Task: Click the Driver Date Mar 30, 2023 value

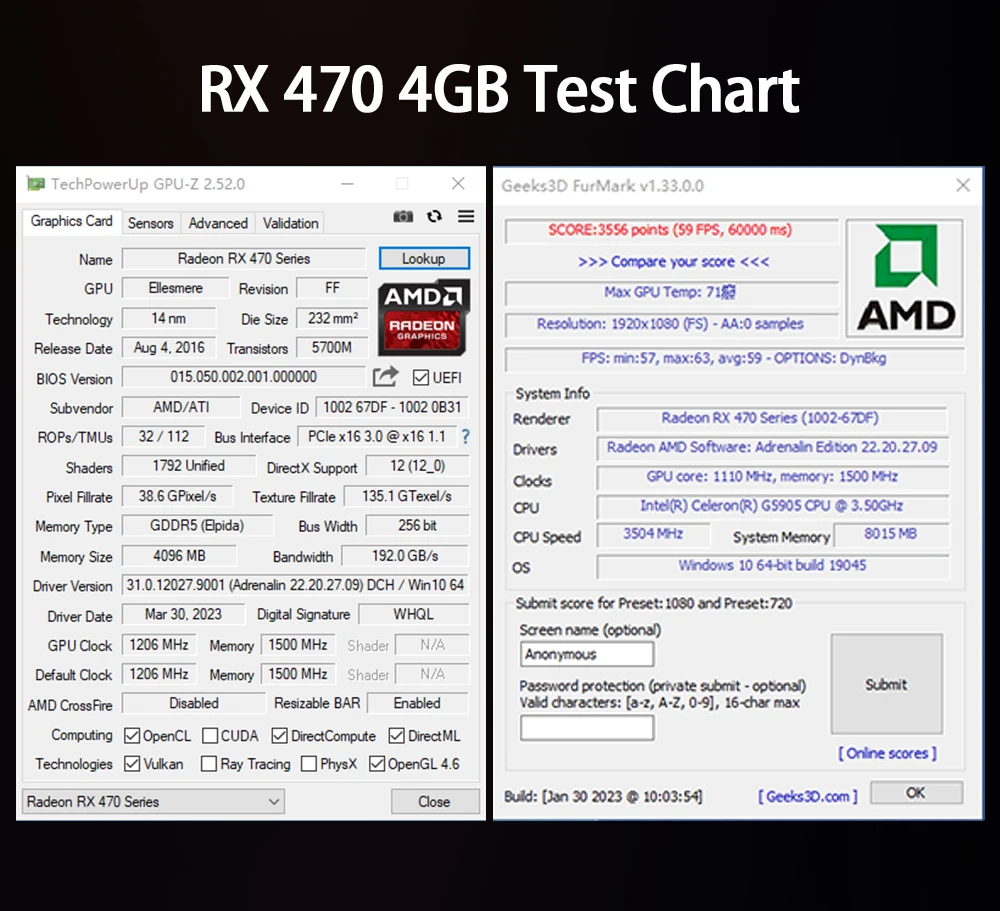Action: [x=183, y=614]
